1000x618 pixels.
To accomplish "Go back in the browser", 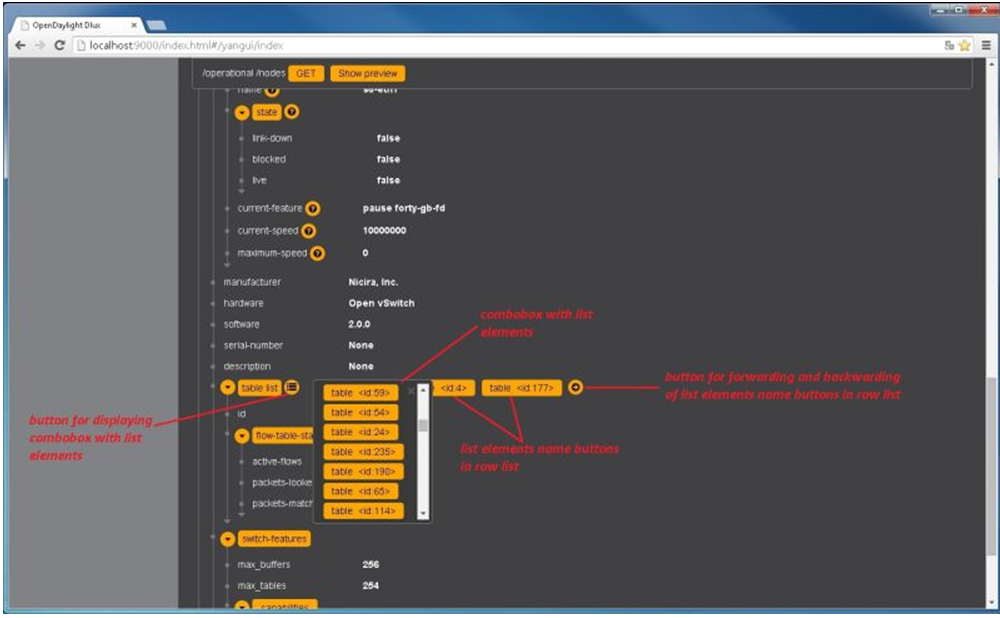I will pyautogui.click(x=20, y=45).
